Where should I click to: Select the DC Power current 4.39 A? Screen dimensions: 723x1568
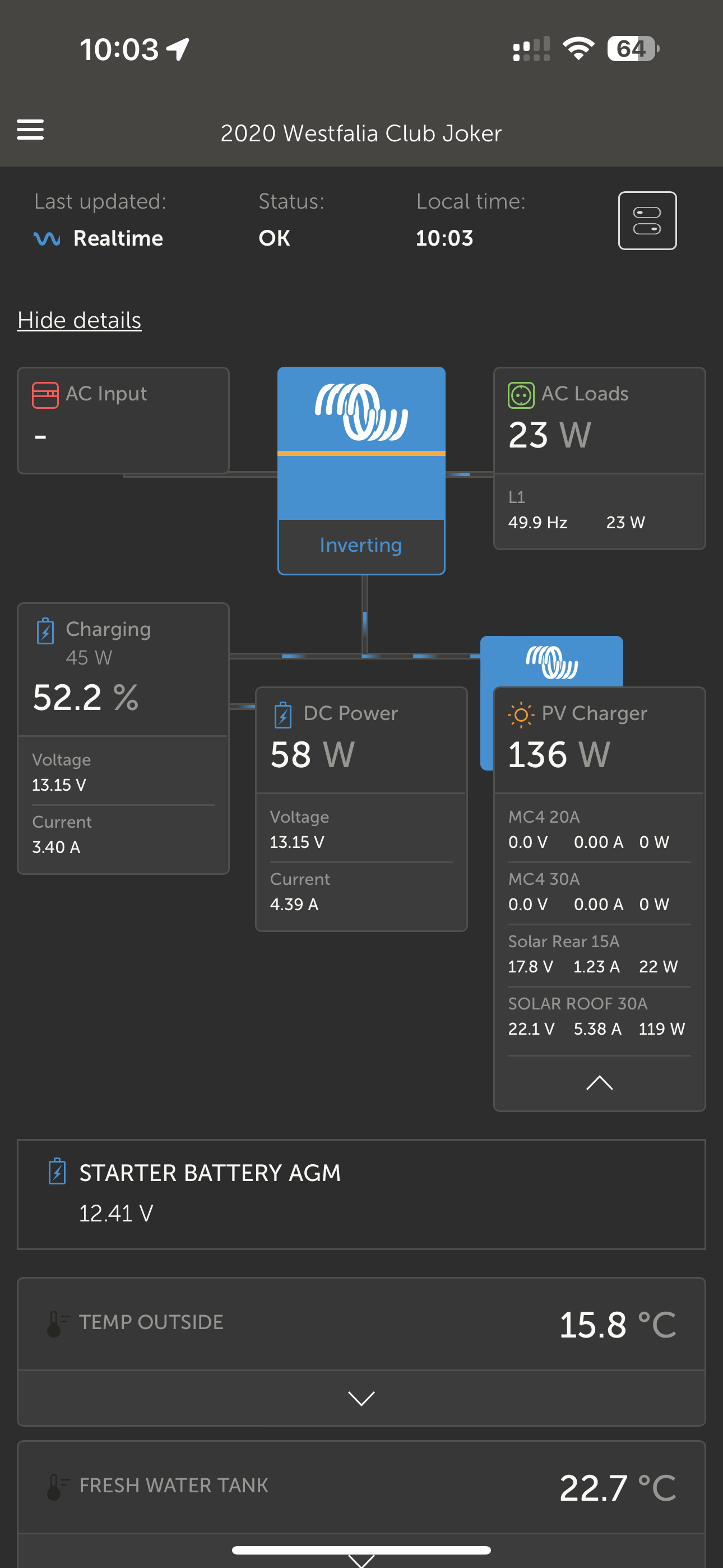coord(294,904)
